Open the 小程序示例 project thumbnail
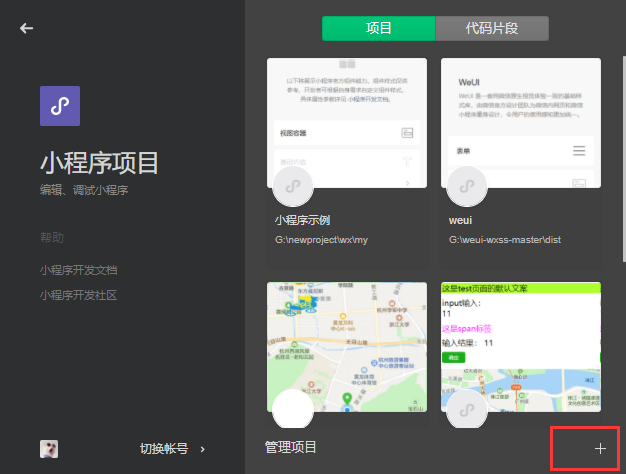Screen dimensions: 626x474 pos(347,123)
